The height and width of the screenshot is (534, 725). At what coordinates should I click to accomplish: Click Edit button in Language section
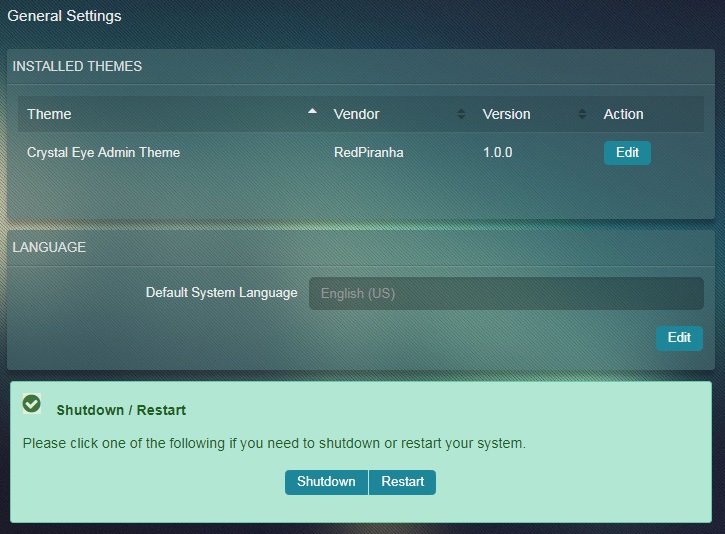[x=679, y=338]
